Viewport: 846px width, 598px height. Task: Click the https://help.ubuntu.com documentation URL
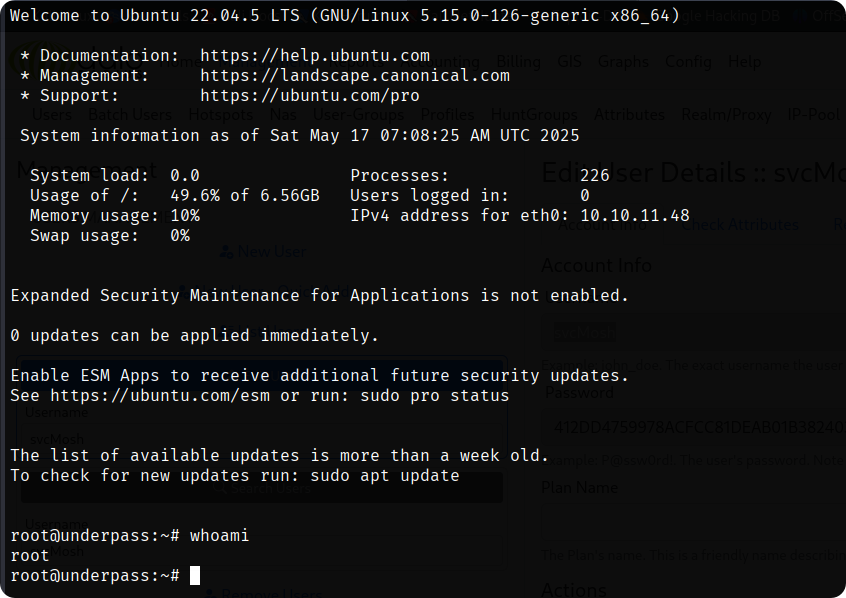(x=315, y=56)
